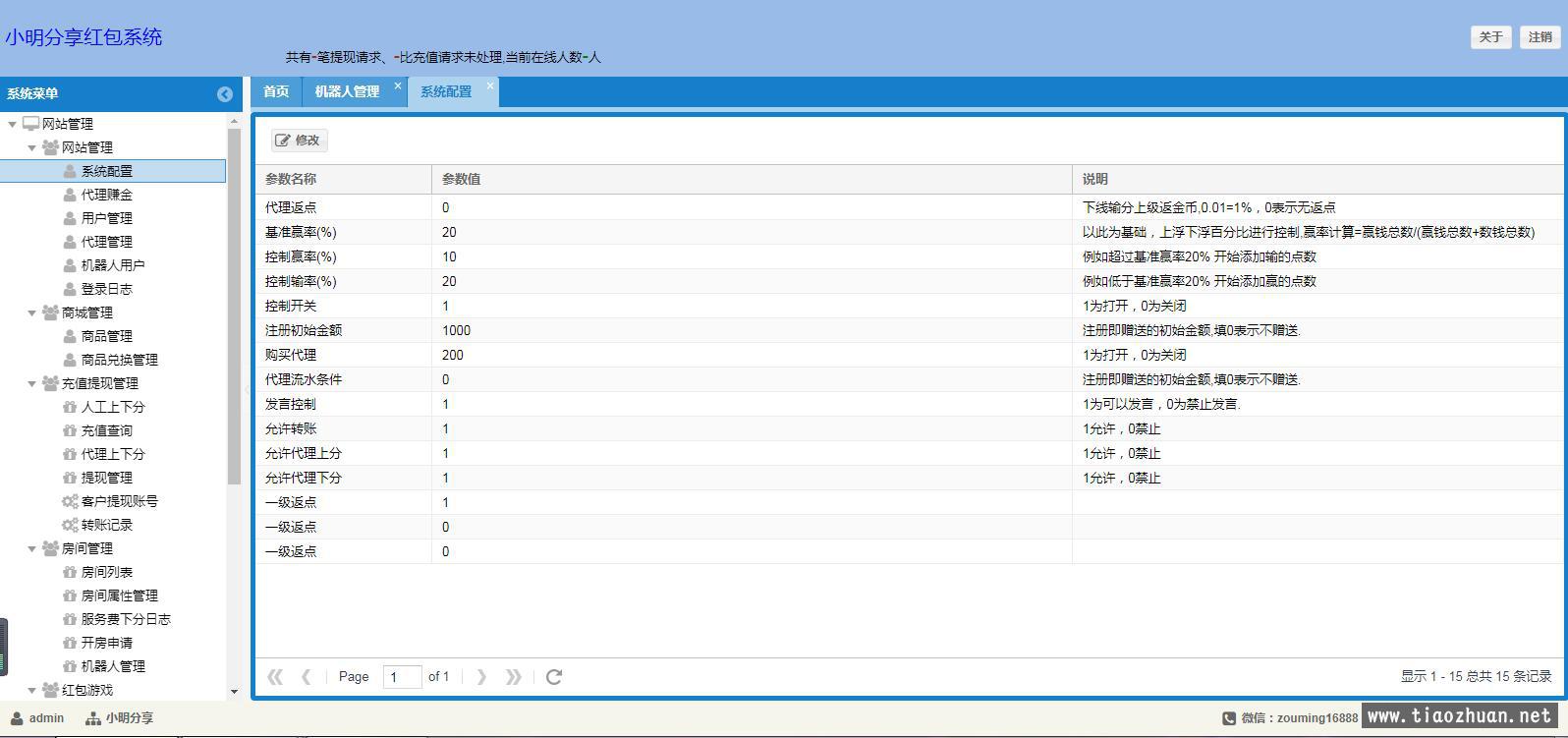Click the admin user icon in status bar

[x=17, y=718]
